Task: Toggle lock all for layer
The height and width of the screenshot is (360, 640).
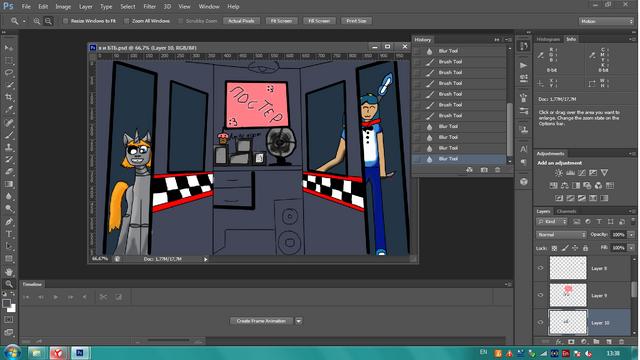Action: pos(586,248)
